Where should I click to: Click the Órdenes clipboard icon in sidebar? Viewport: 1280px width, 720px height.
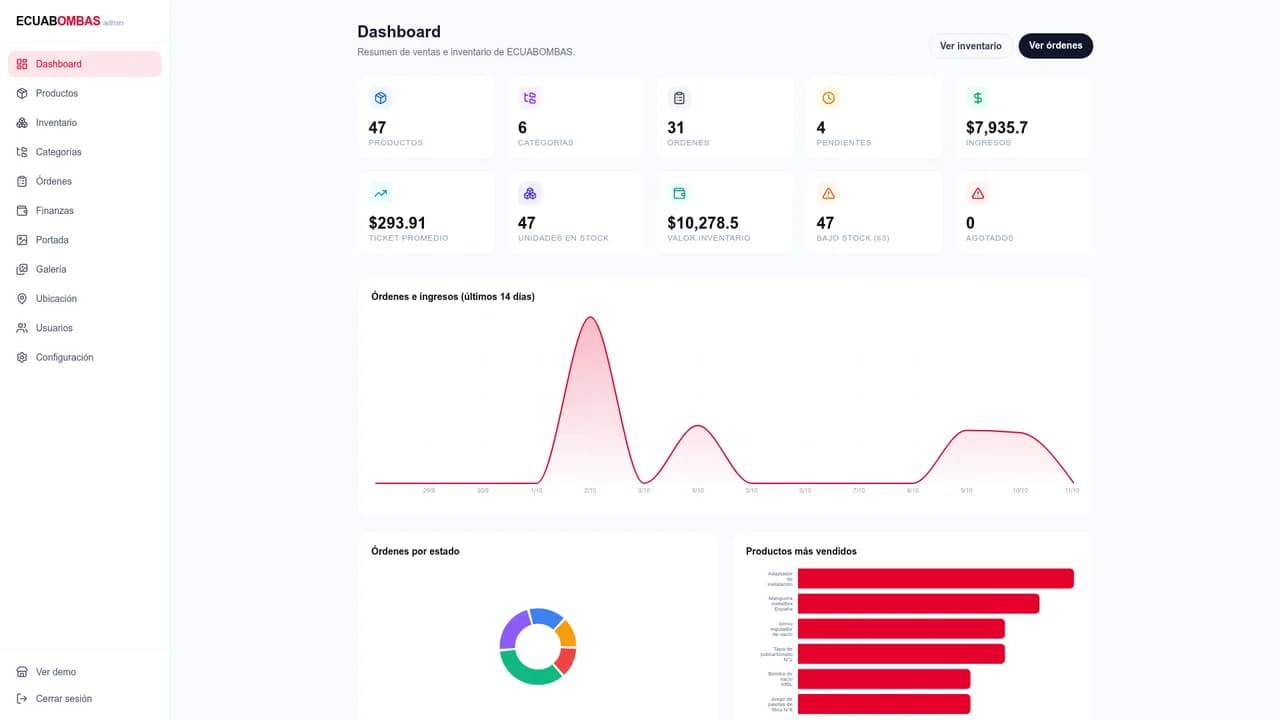(x=22, y=181)
